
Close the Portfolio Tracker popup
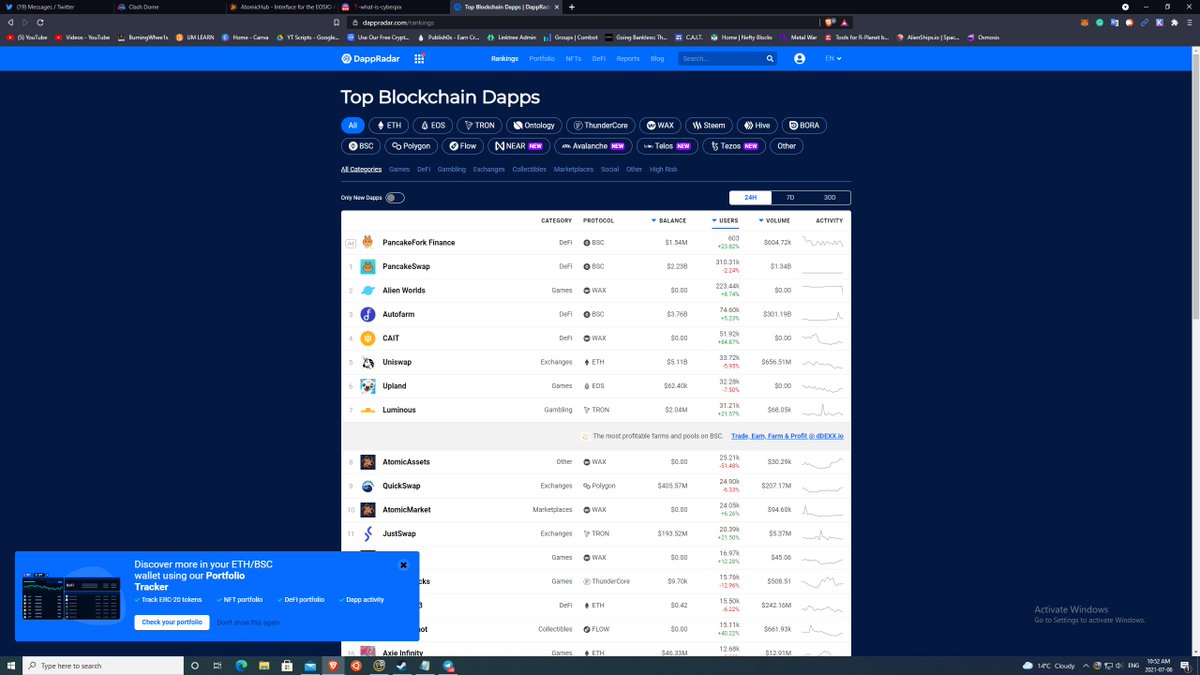tap(404, 565)
